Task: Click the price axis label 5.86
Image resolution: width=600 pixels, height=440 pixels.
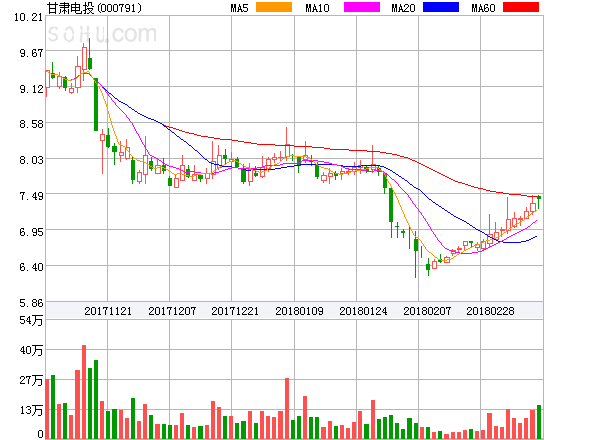Action: coord(31,303)
